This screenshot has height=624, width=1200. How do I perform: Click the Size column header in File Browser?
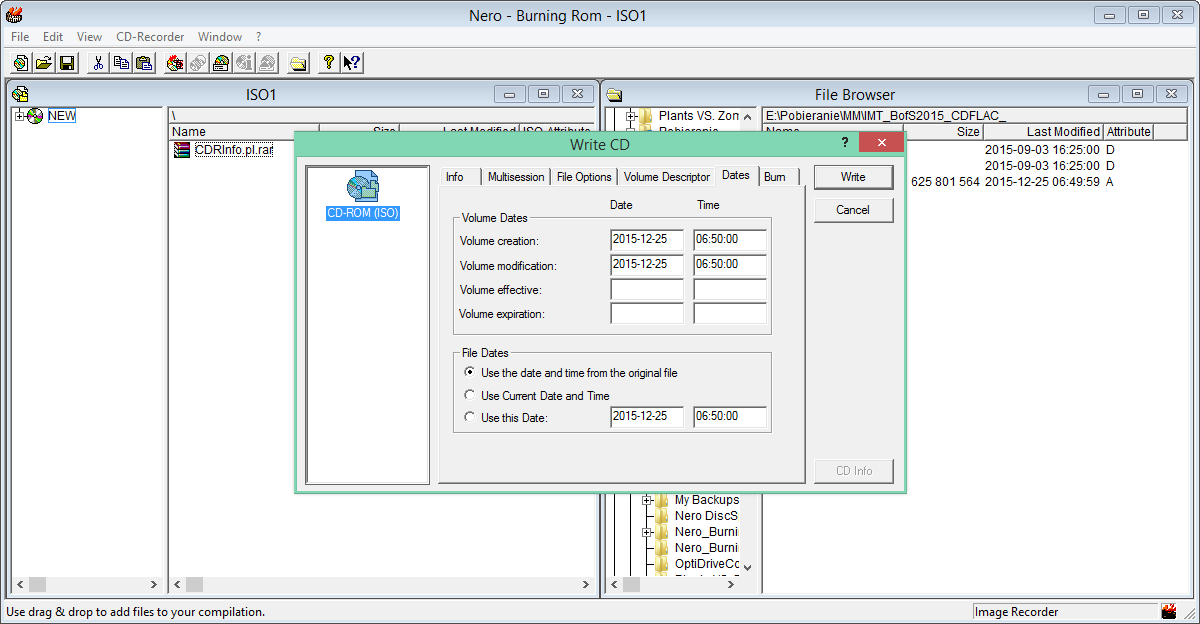point(944,132)
